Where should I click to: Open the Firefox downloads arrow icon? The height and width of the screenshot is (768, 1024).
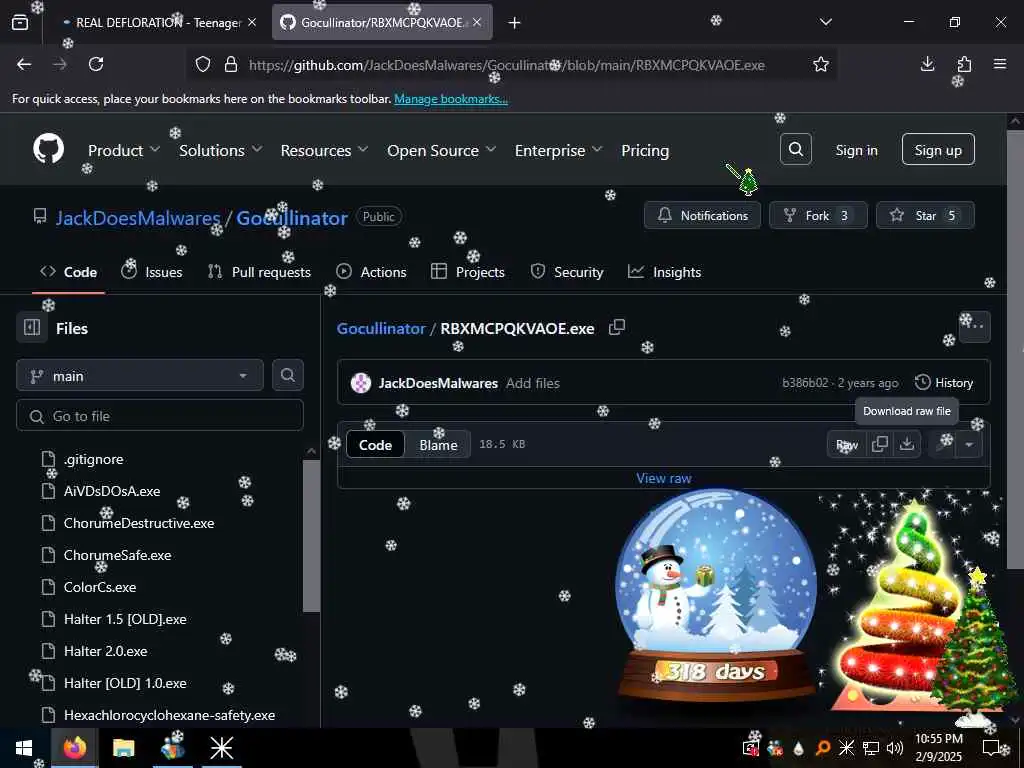tap(927, 64)
